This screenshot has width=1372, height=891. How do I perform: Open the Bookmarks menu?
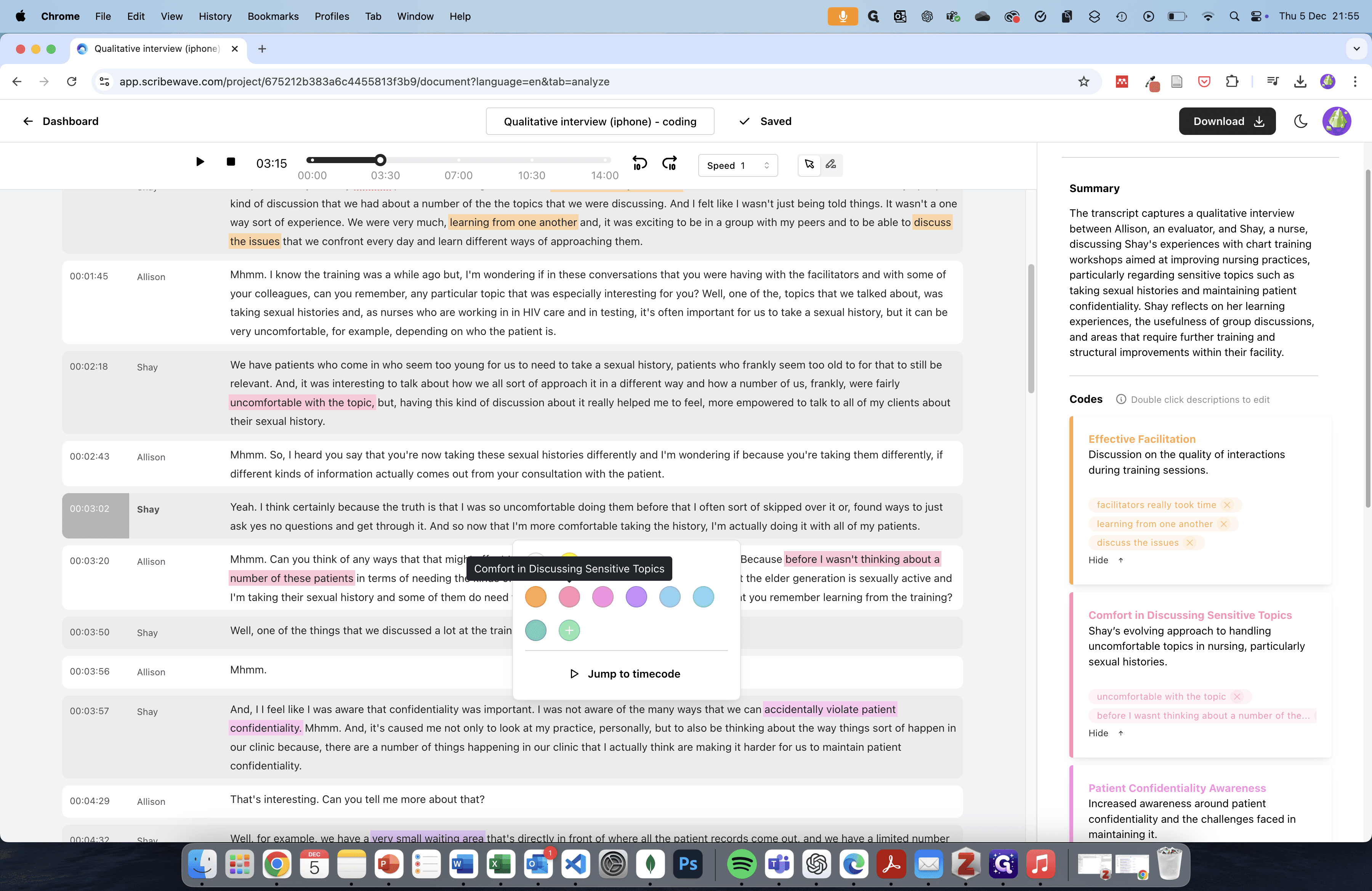pos(272,16)
